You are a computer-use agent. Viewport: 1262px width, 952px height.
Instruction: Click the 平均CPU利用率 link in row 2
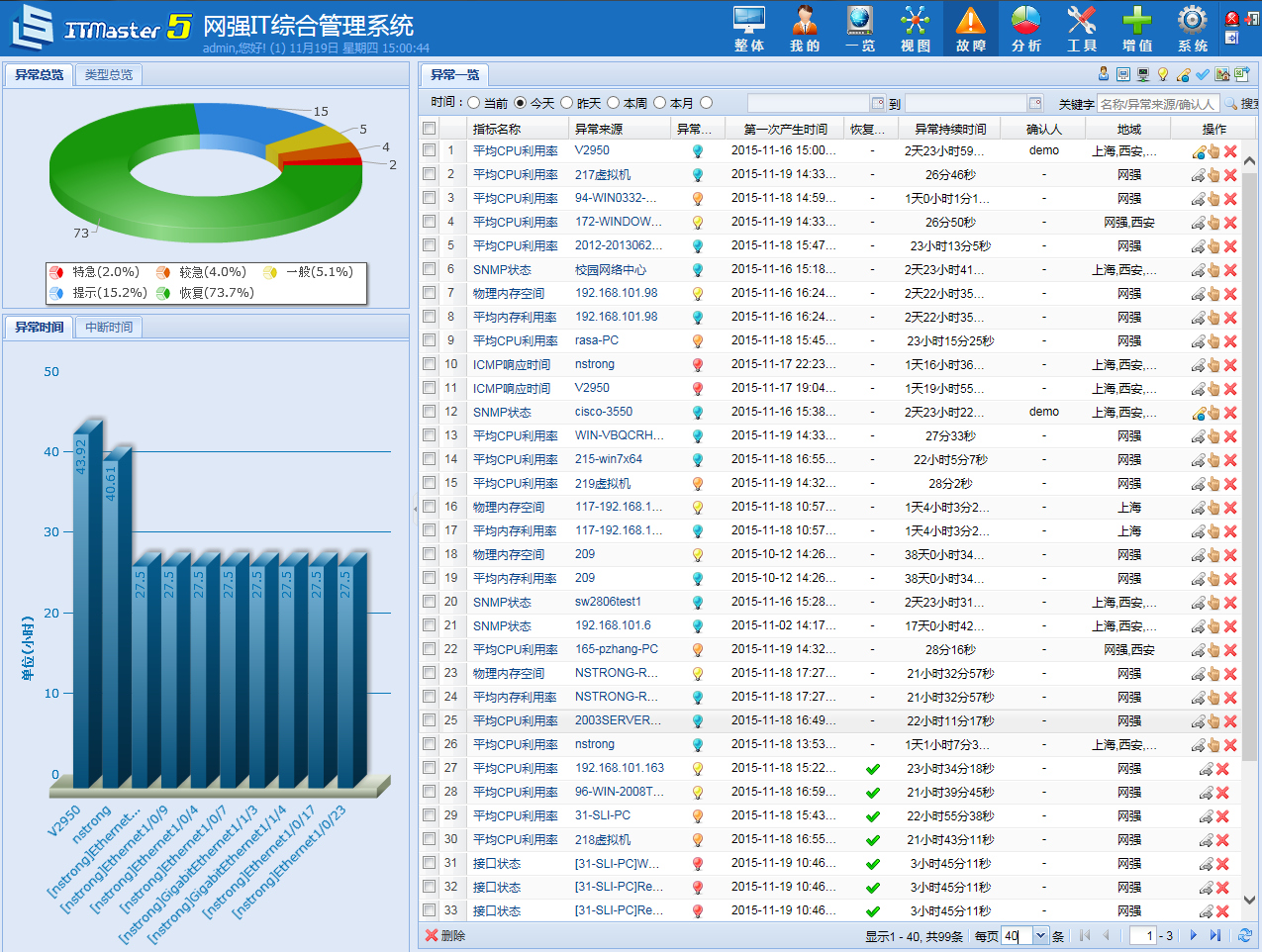click(x=515, y=174)
